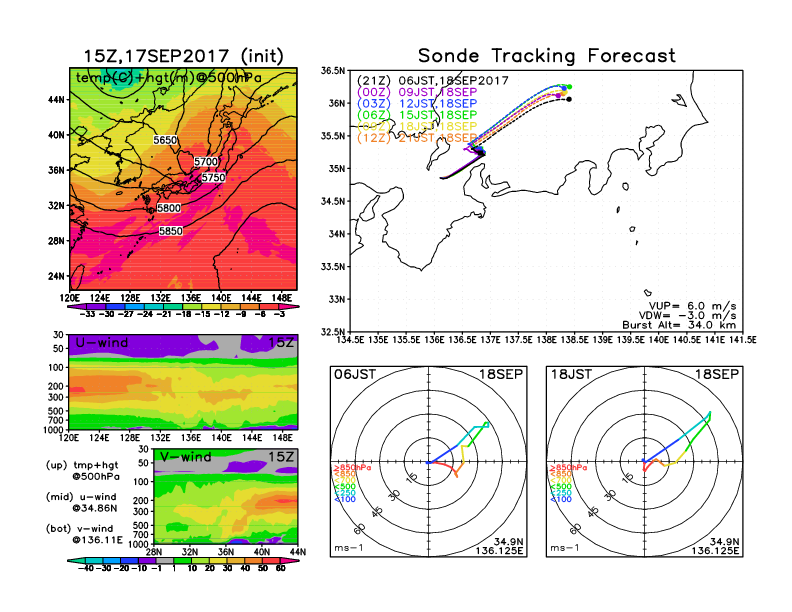Click the '(mid) u-wind' description
This screenshot has width=792, height=612.
81,497
